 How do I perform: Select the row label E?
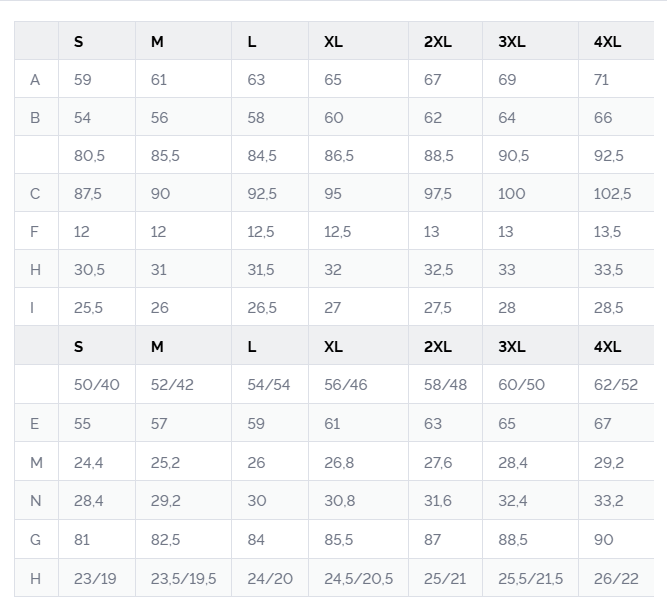(x=36, y=424)
